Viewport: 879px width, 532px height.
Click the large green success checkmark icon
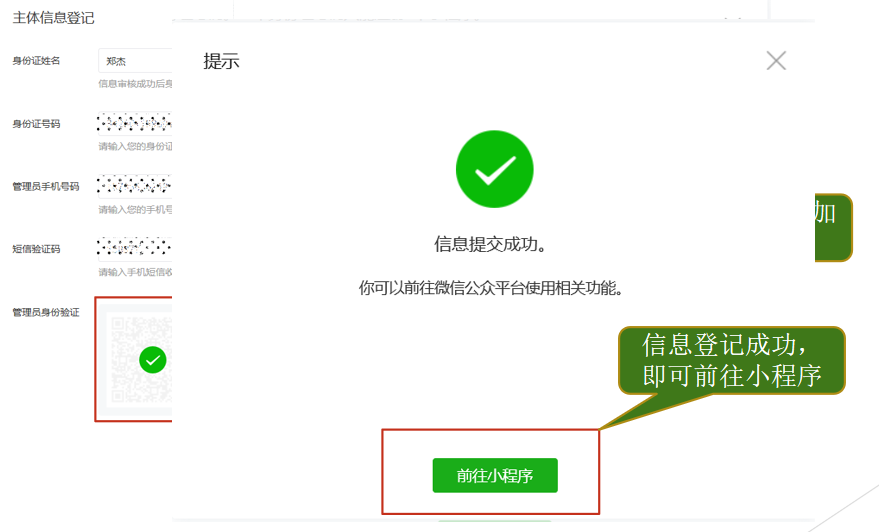[494, 169]
